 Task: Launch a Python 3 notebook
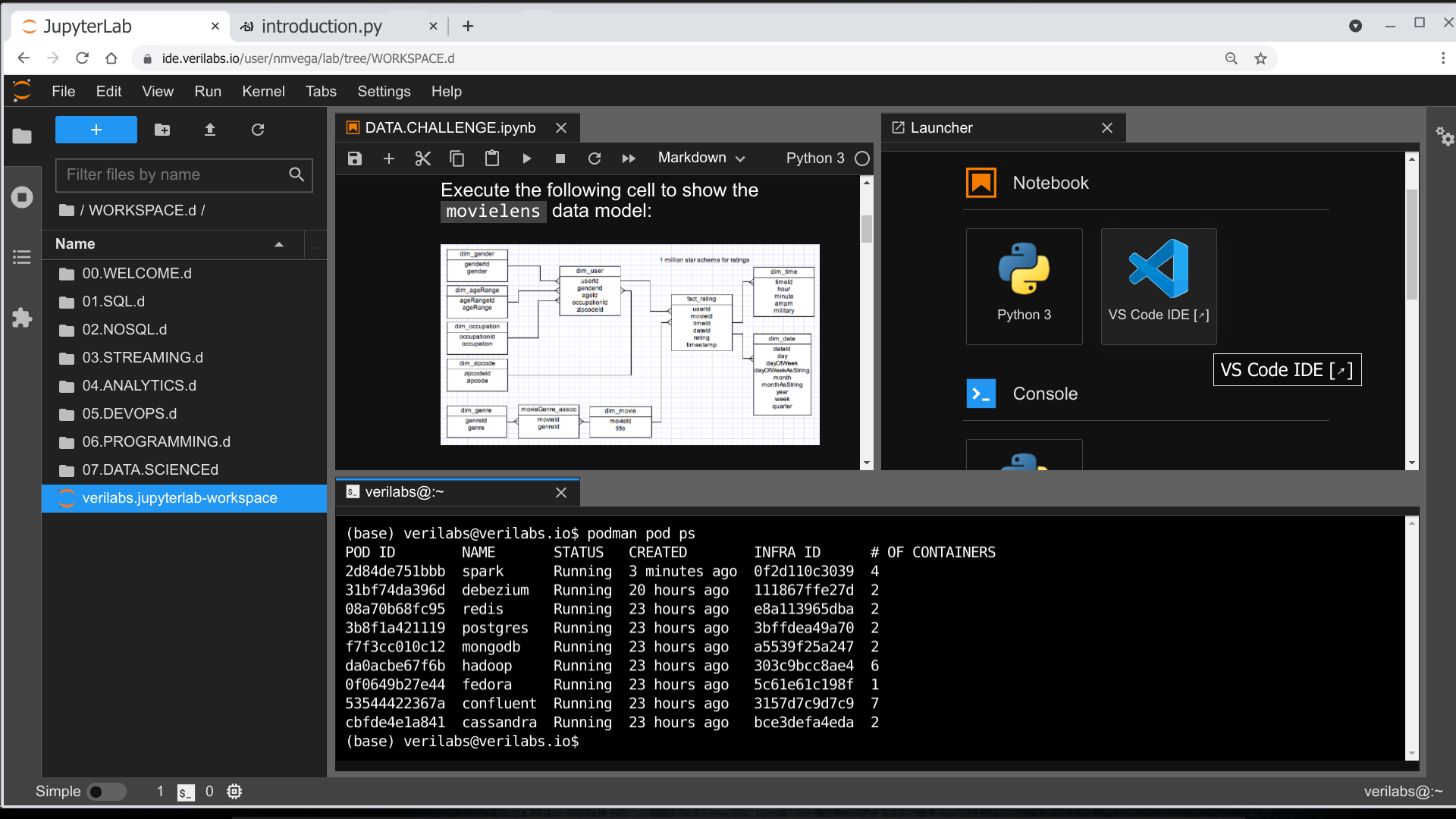[1024, 287]
